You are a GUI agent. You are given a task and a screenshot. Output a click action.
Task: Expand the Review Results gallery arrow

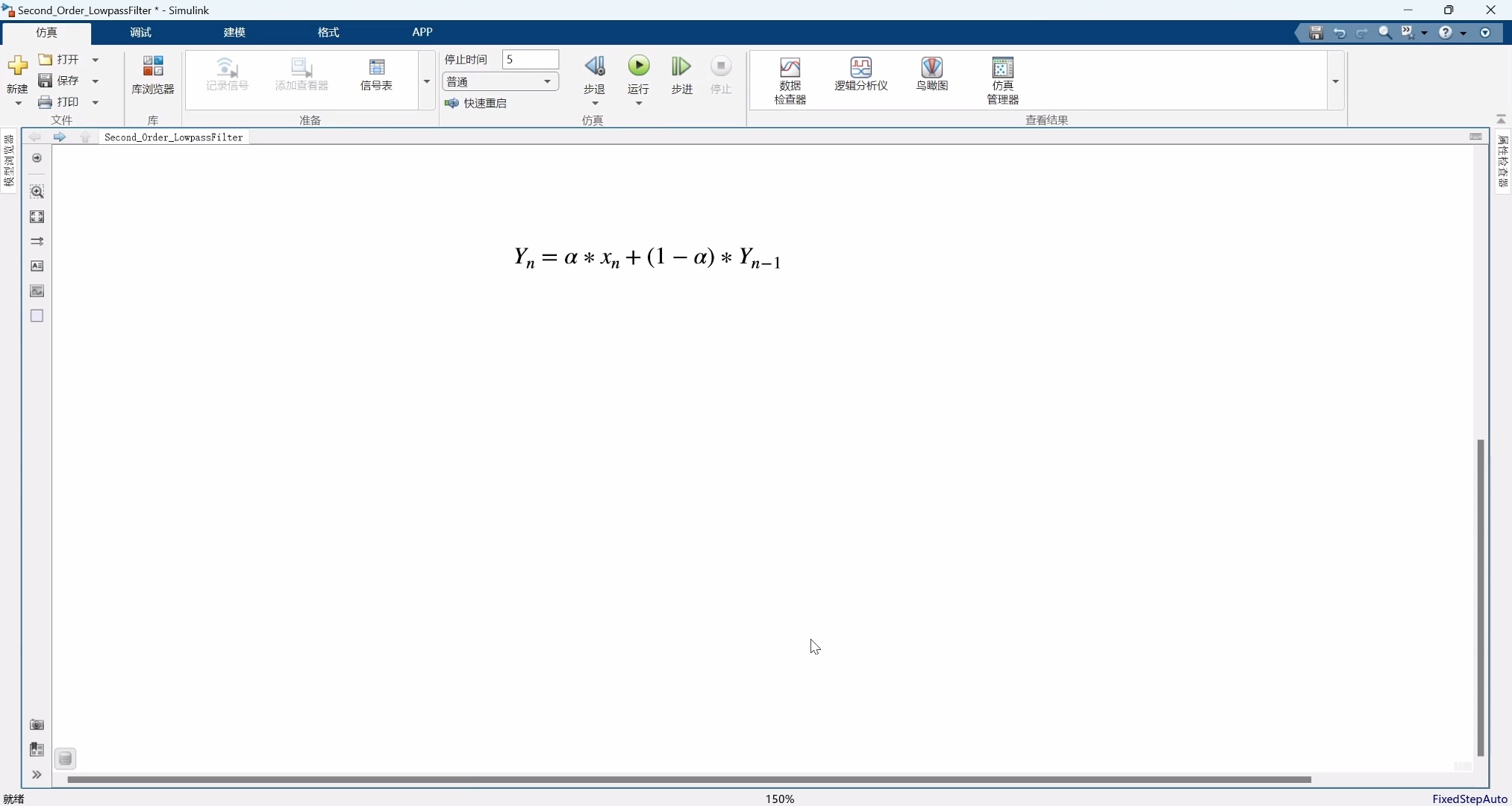tap(1335, 81)
